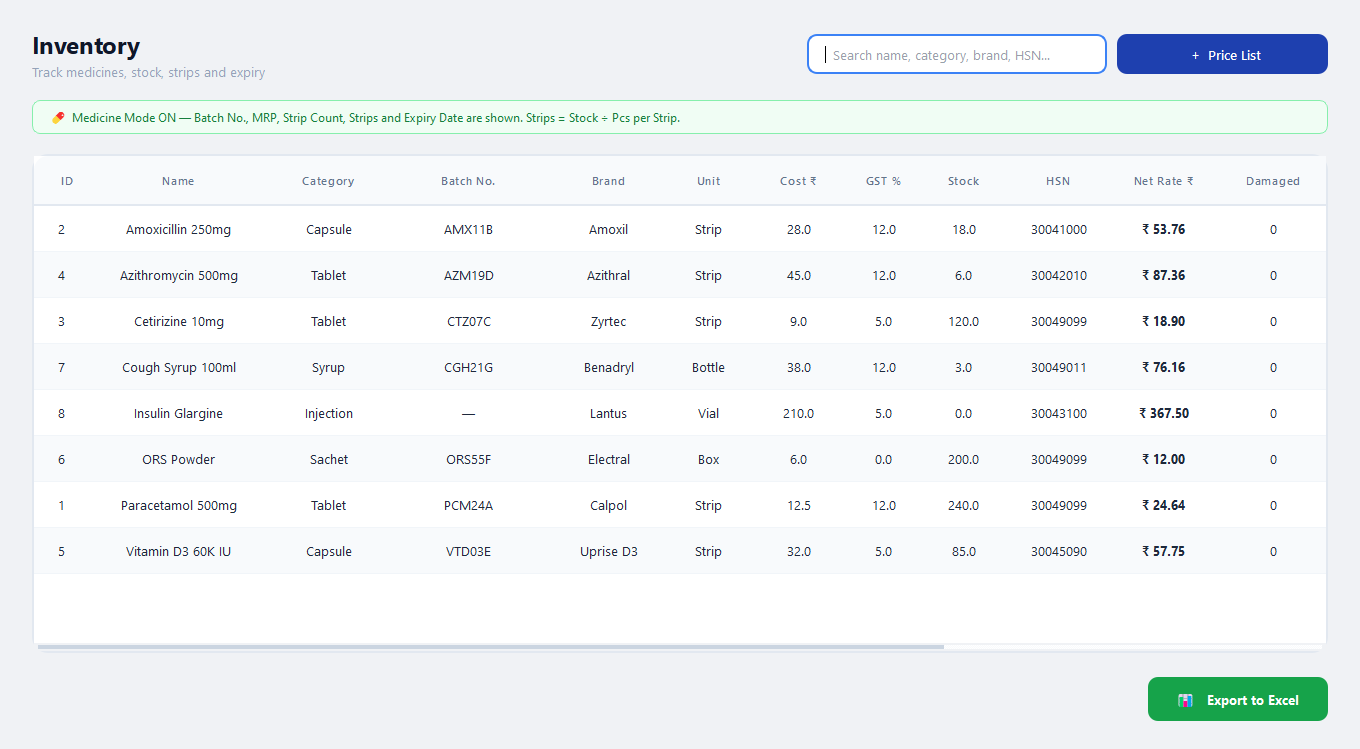Open the Price List button
1360x749 pixels.
point(1222,54)
